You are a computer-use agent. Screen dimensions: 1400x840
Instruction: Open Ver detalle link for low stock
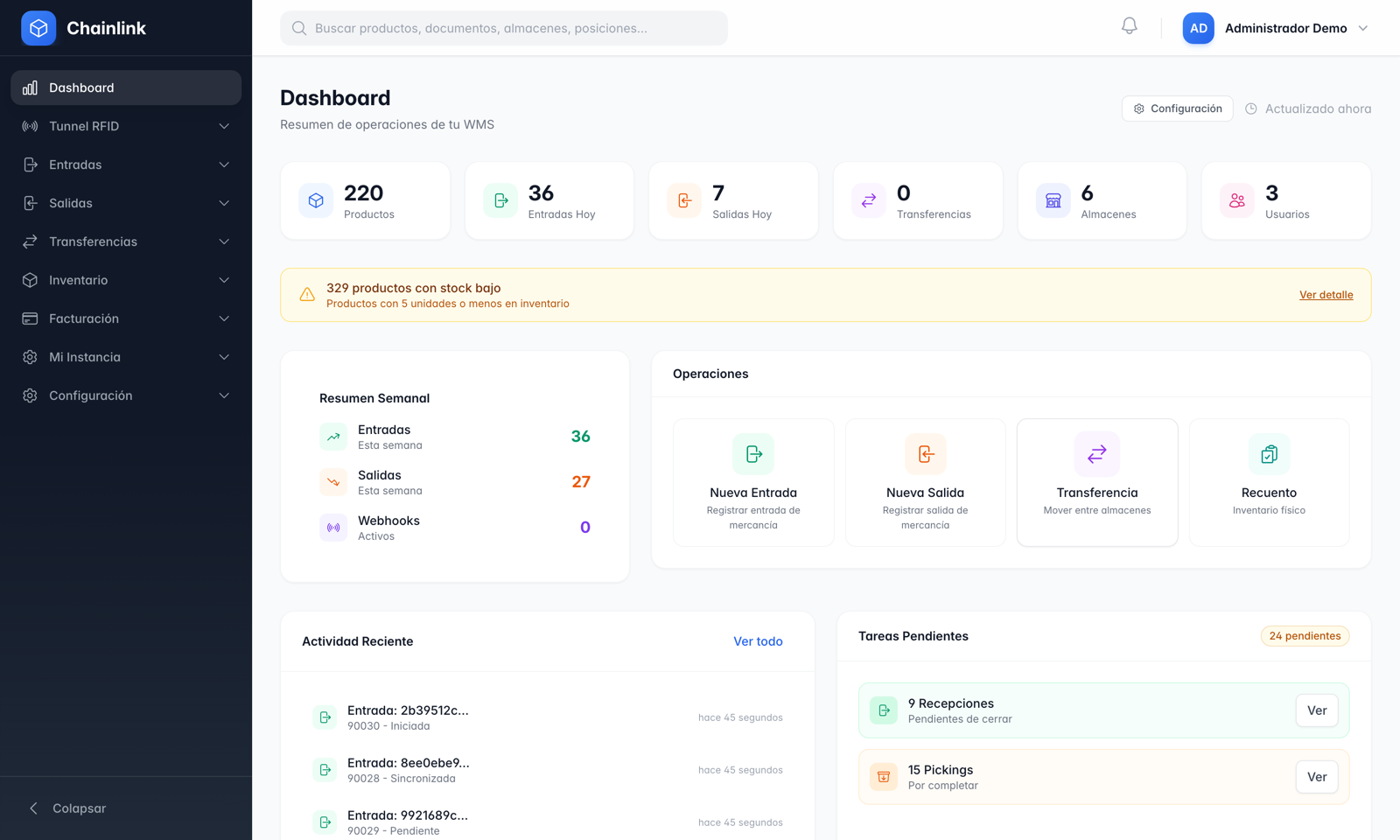click(1326, 295)
